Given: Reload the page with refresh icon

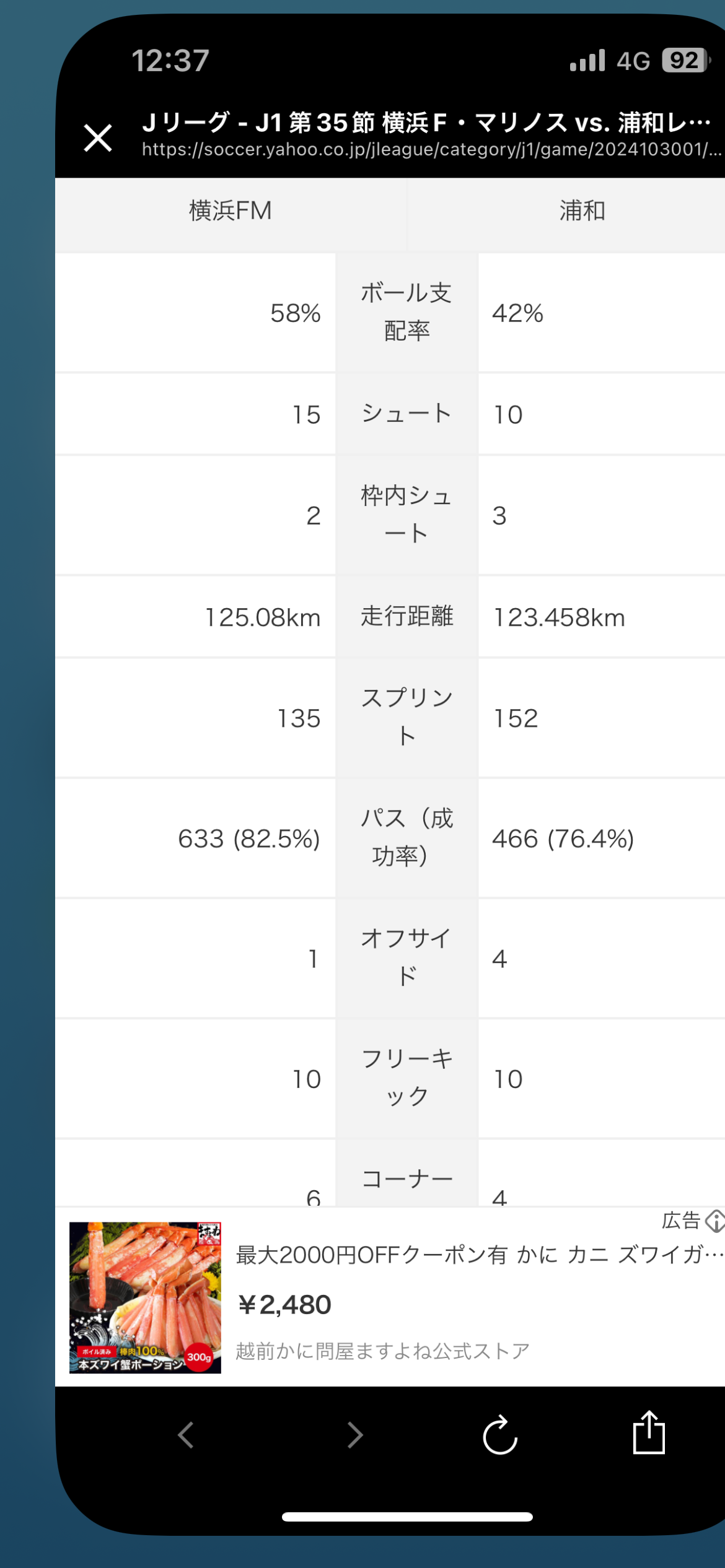Looking at the screenshot, I should [500, 1434].
